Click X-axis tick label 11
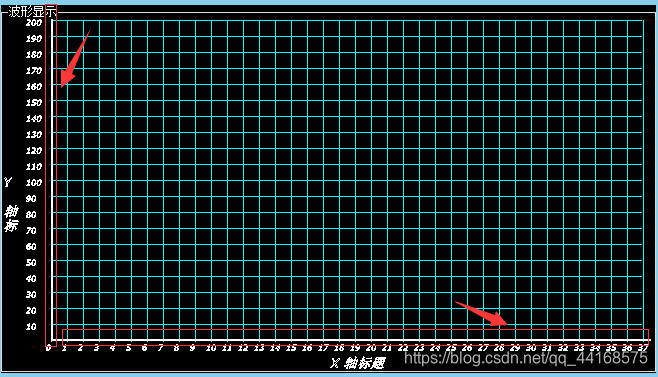This screenshot has height=377, width=658. [x=227, y=348]
